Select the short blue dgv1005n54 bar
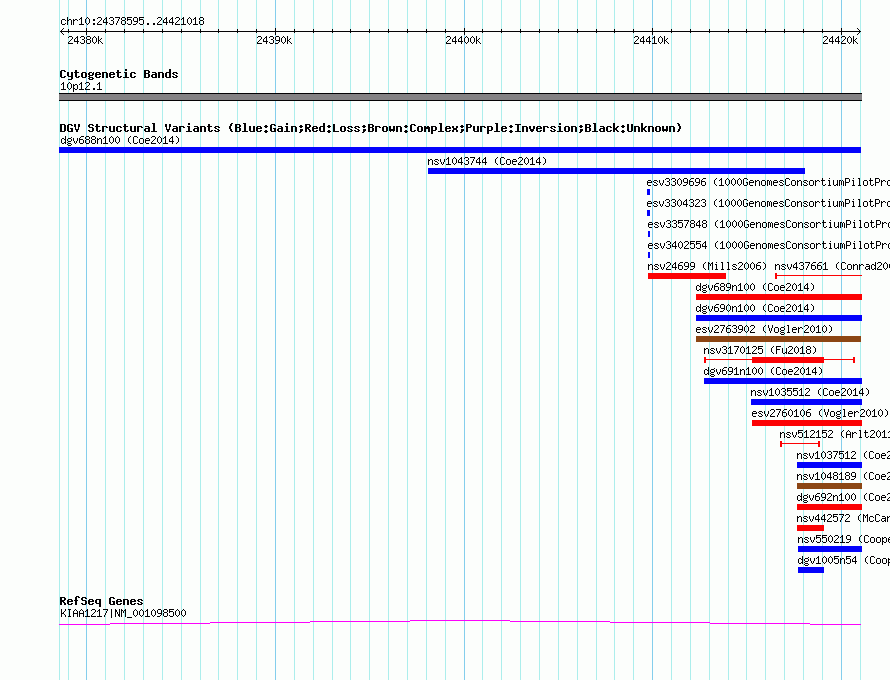890x680 pixels. [811, 570]
